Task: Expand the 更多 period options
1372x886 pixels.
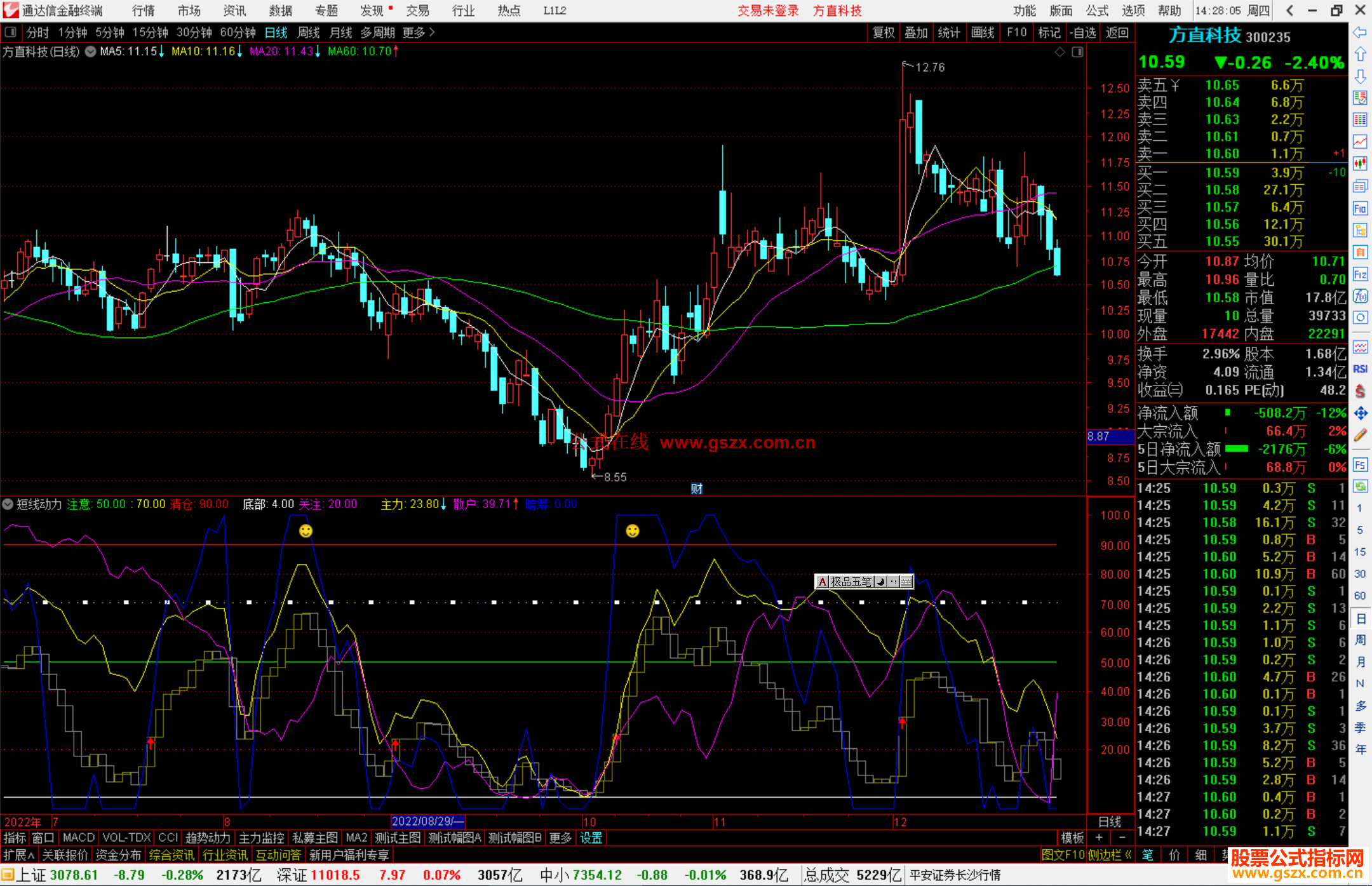Action: click(x=419, y=32)
